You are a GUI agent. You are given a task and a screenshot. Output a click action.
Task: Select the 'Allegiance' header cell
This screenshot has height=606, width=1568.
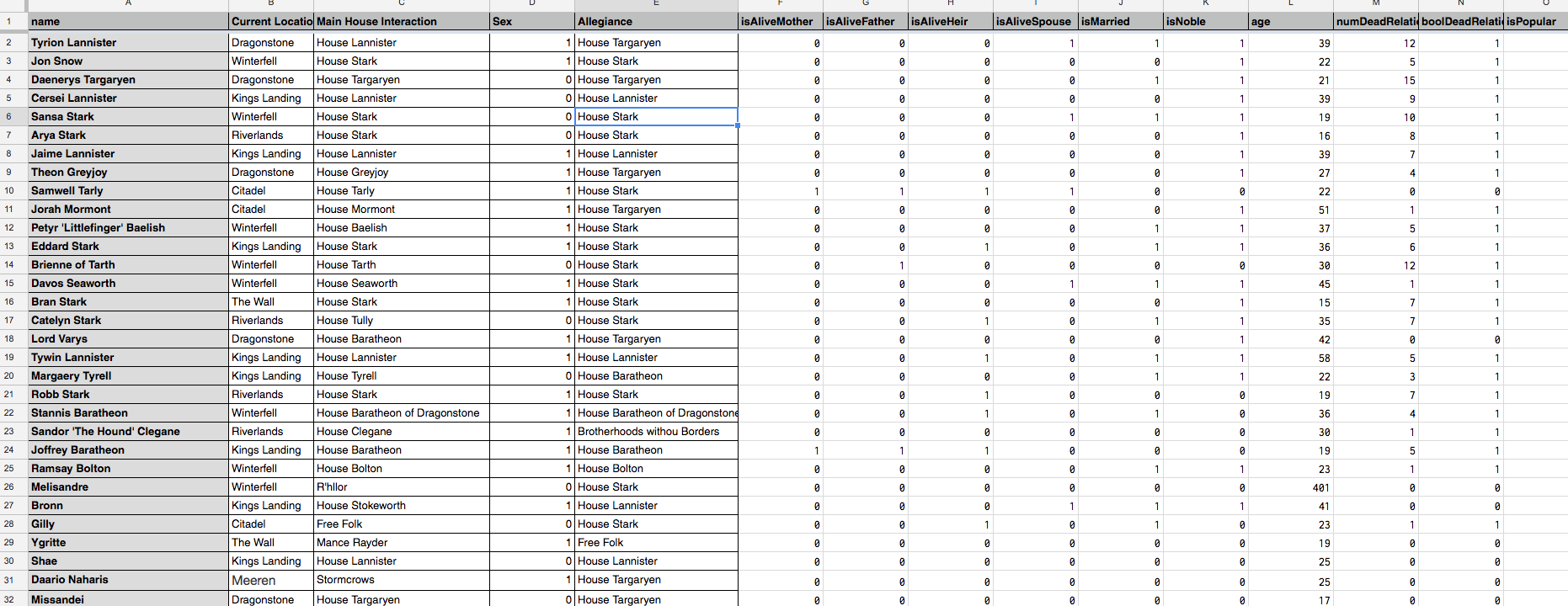[657, 22]
